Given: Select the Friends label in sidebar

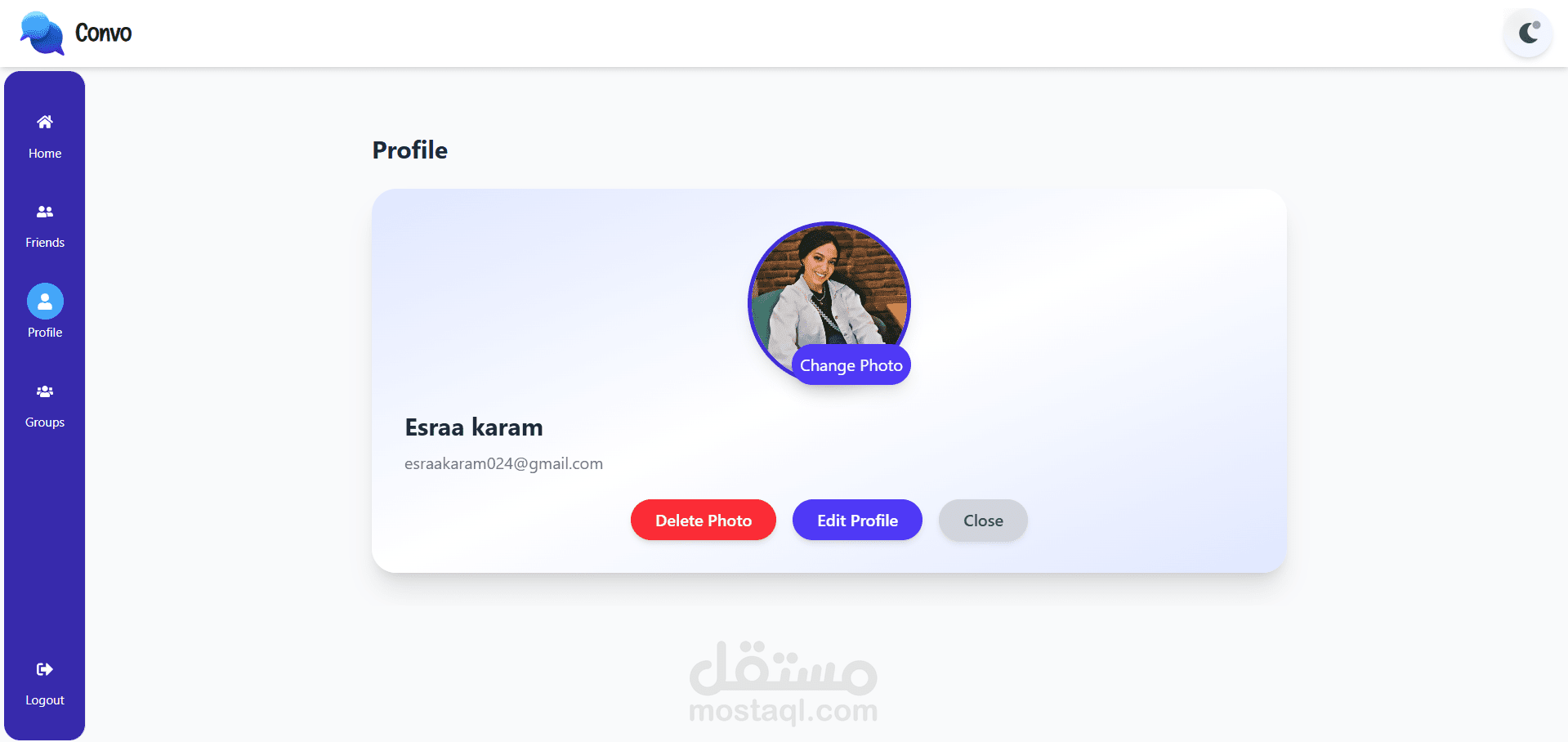Looking at the screenshot, I should [45, 243].
